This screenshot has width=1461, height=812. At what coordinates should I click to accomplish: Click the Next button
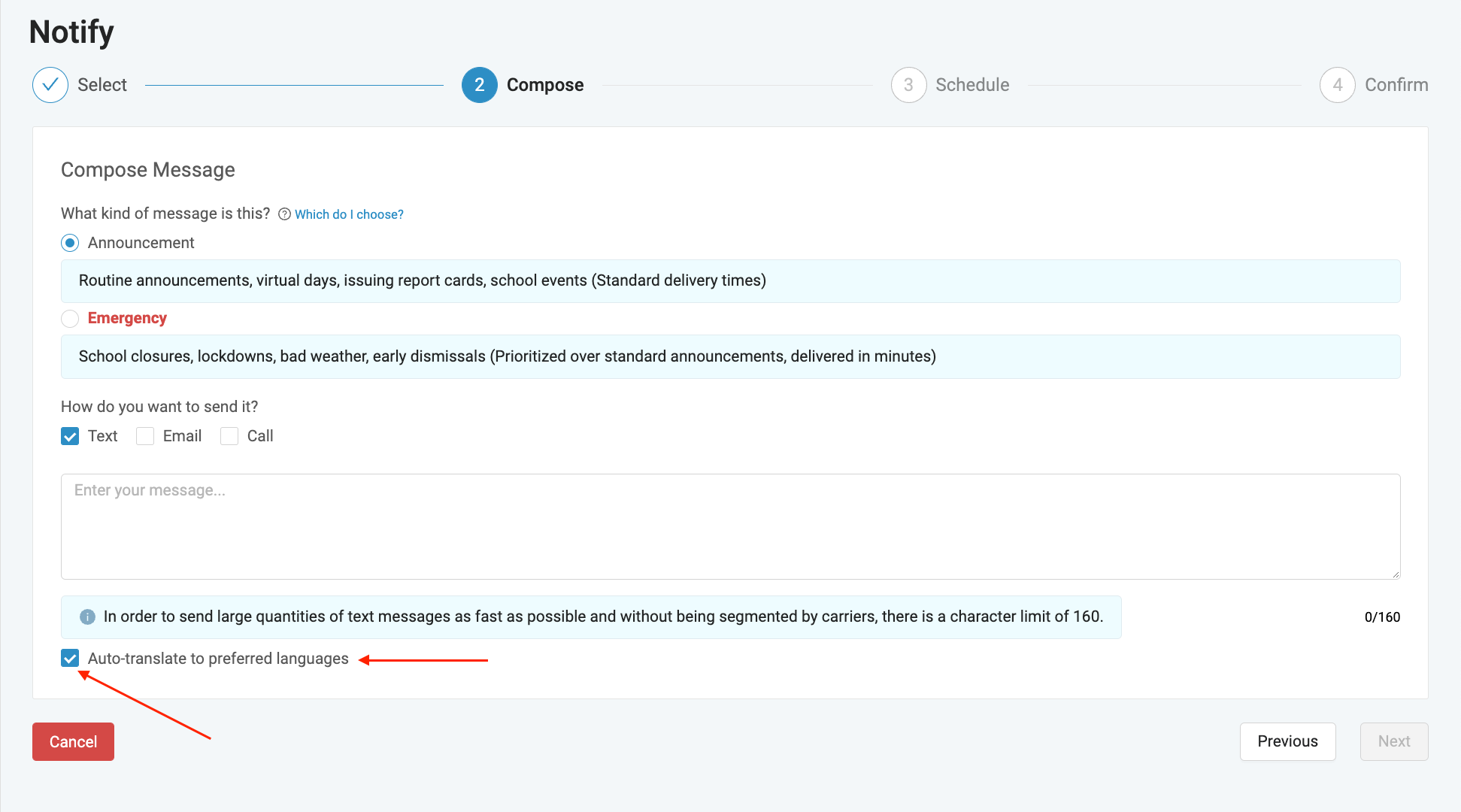tap(1394, 741)
